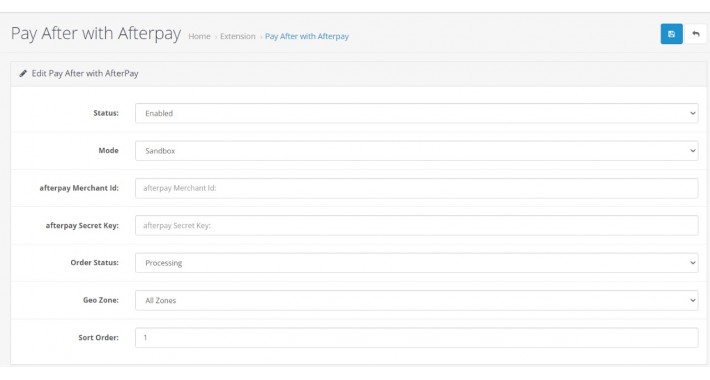Image resolution: width=710 pixels, height=380 pixels.
Task: Focus the afterpay Merchant Id input field
Action: 417,188
